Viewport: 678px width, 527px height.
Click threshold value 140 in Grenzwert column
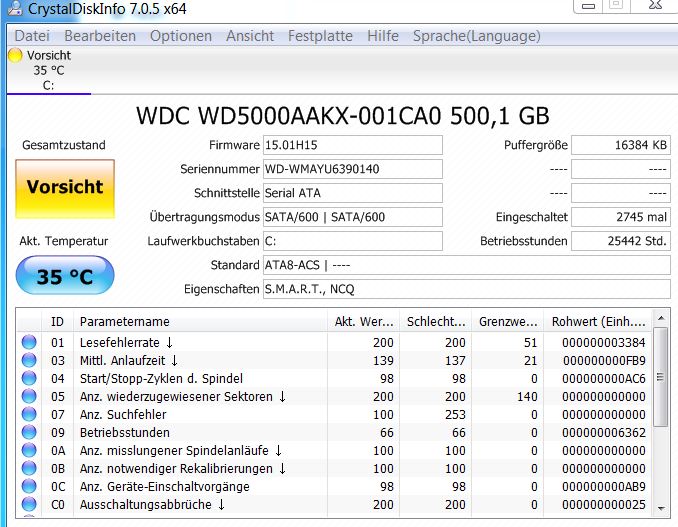(527, 396)
